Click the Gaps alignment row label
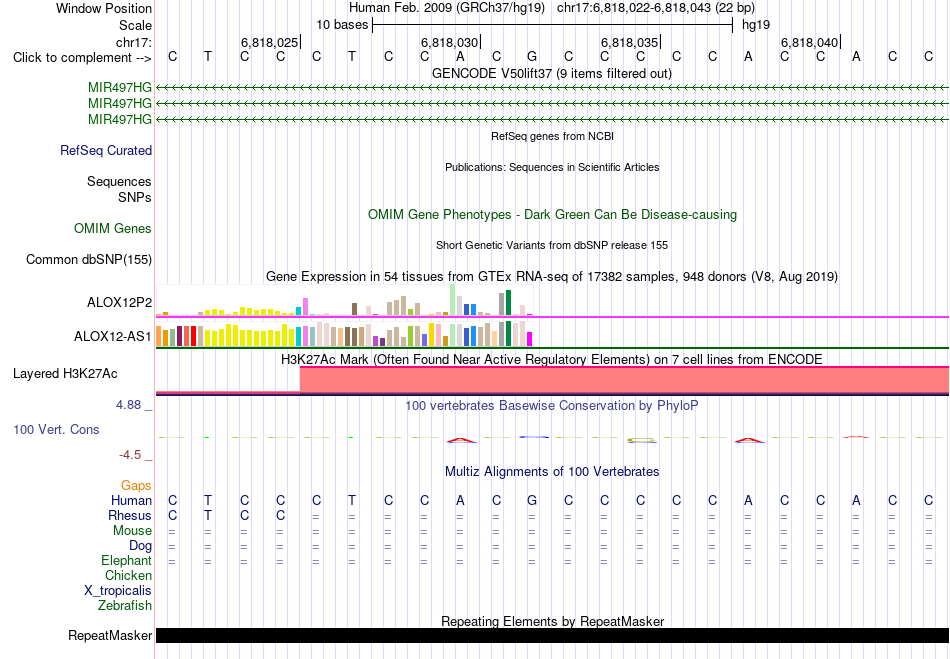The image size is (950, 659). [136, 485]
